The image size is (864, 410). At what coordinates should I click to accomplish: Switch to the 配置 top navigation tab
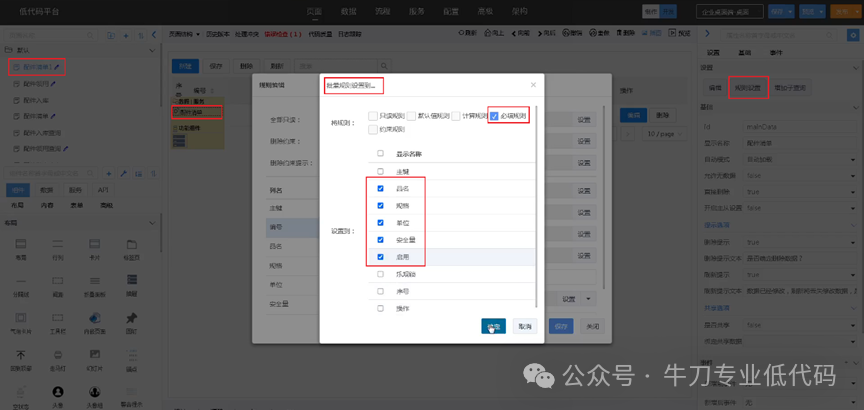(451, 11)
